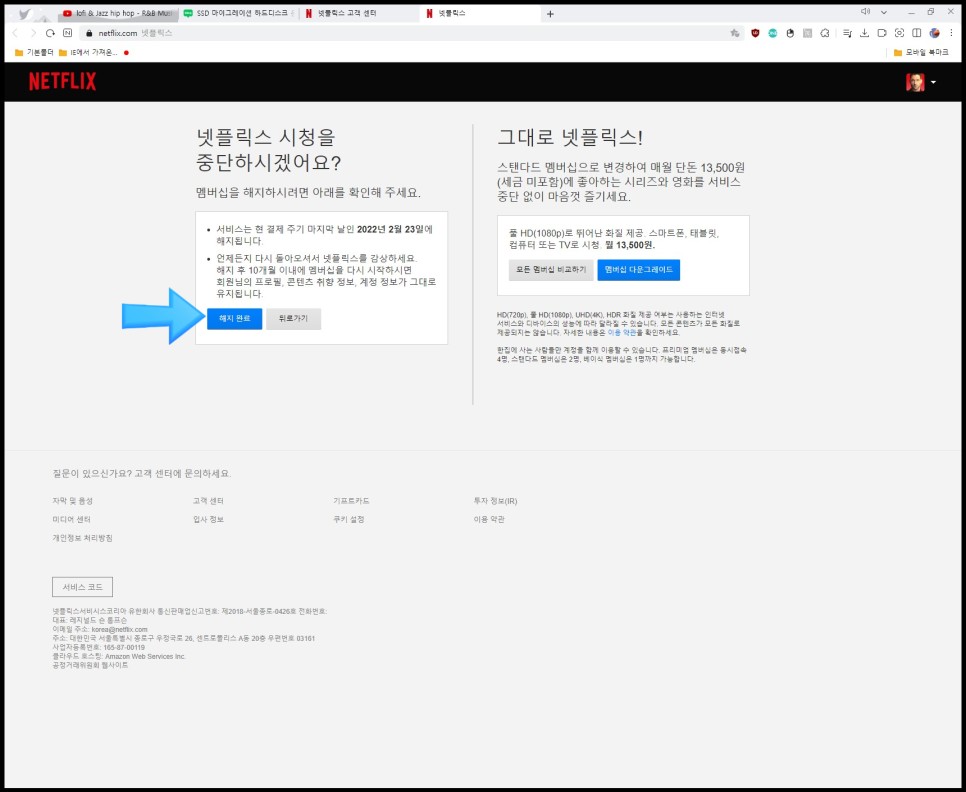Open the 미디어 센터 footer link
Screen dimensions: 966x792
[x=71, y=520]
